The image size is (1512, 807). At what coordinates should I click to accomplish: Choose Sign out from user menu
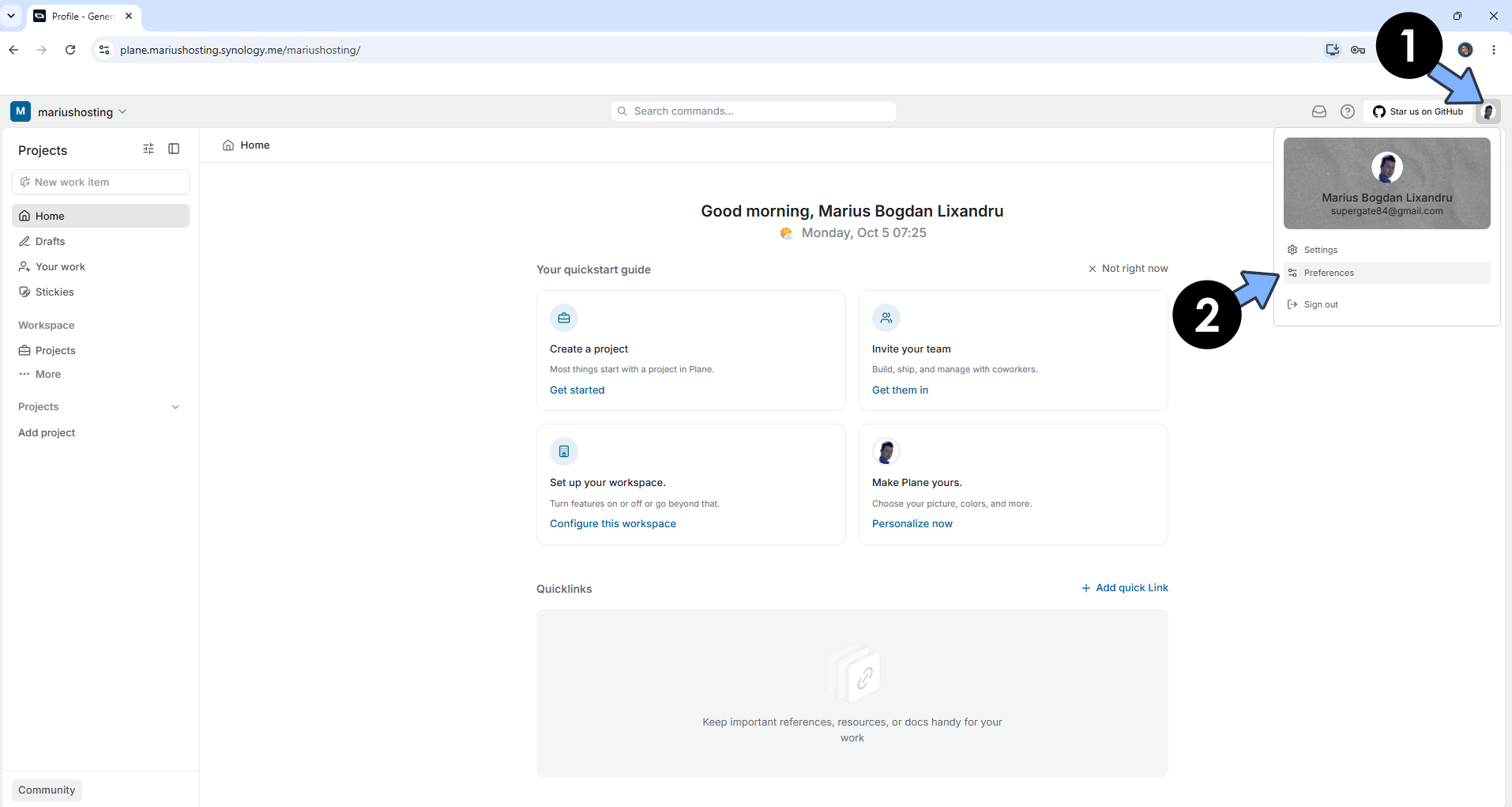pyautogui.click(x=1386, y=304)
